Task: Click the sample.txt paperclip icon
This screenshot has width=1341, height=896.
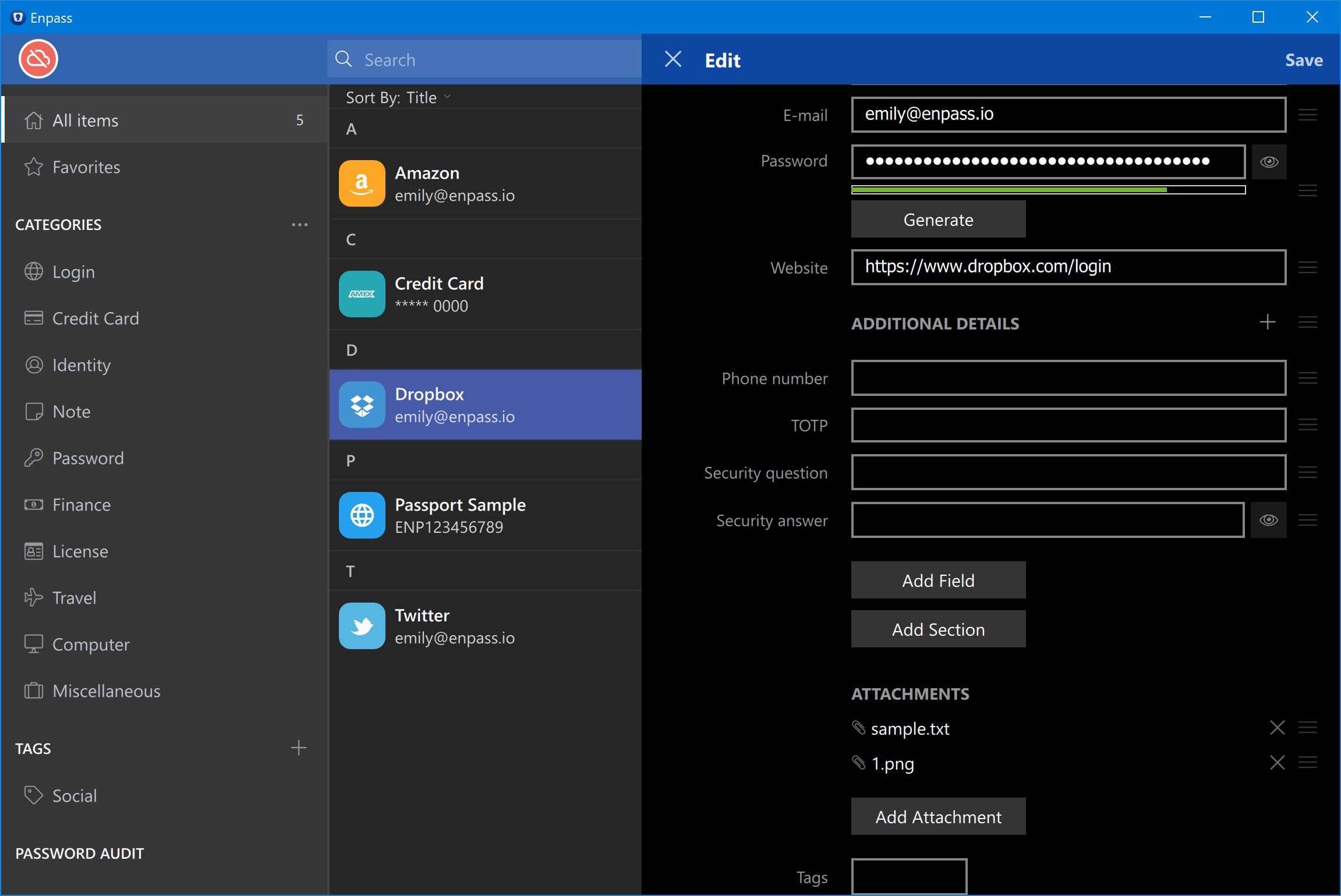Action: 859,728
